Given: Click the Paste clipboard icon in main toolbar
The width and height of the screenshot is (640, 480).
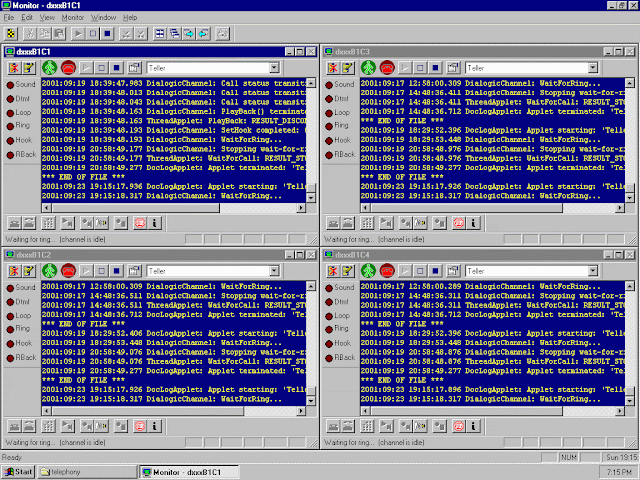Looking at the screenshot, I should [59, 33].
